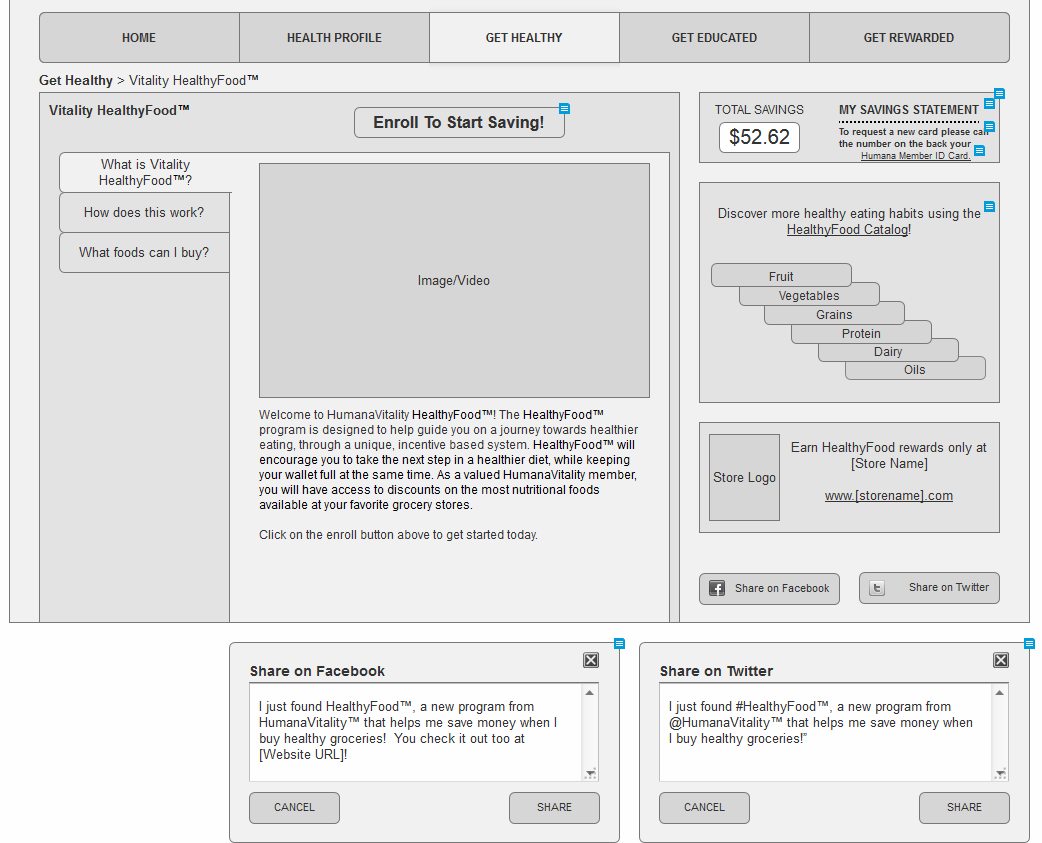The width and height of the screenshot is (1042, 843).
Task: Click SHARE in the Facebook dialog
Action: point(554,808)
